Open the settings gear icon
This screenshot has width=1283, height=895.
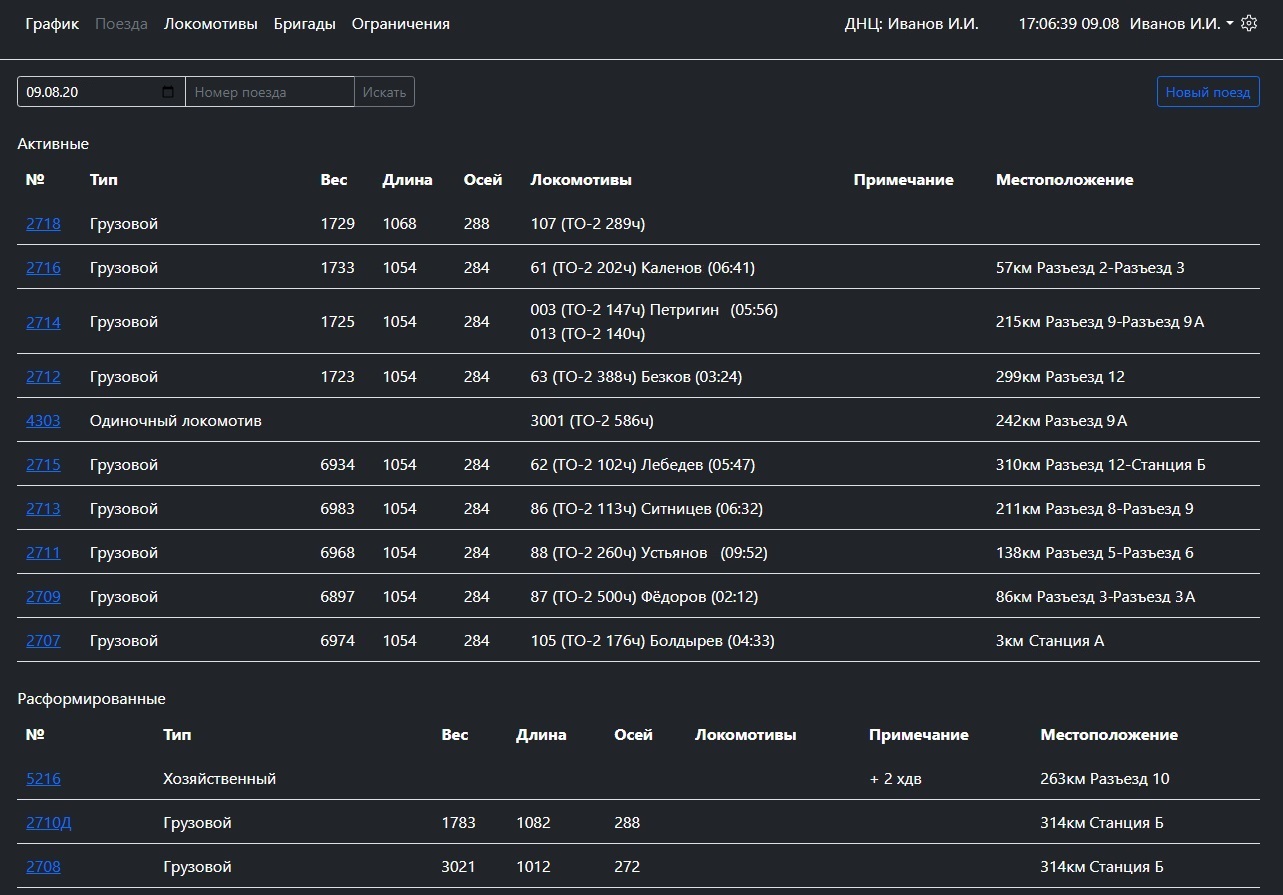[x=1249, y=24]
